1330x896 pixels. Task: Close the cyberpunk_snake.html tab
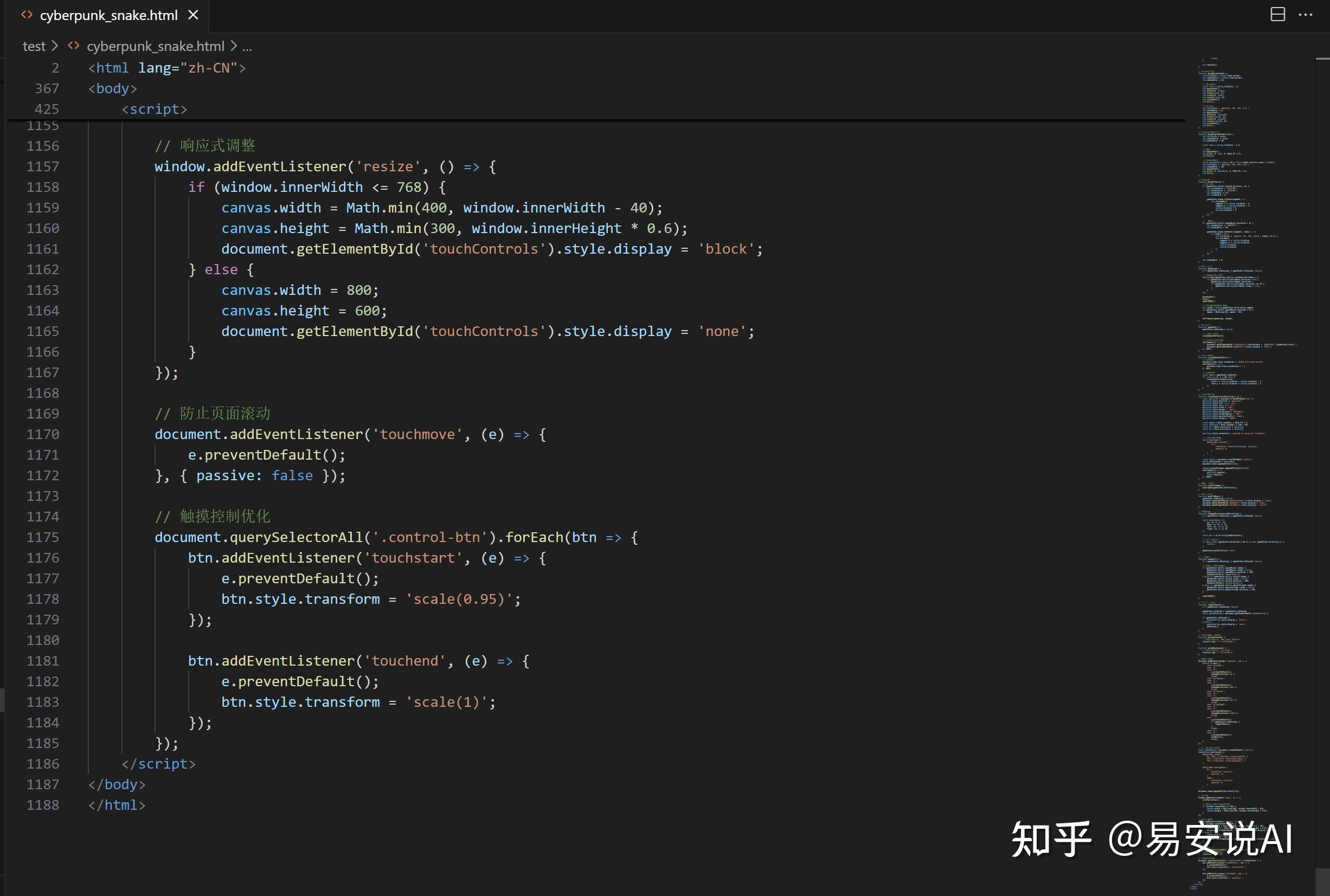(x=193, y=15)
